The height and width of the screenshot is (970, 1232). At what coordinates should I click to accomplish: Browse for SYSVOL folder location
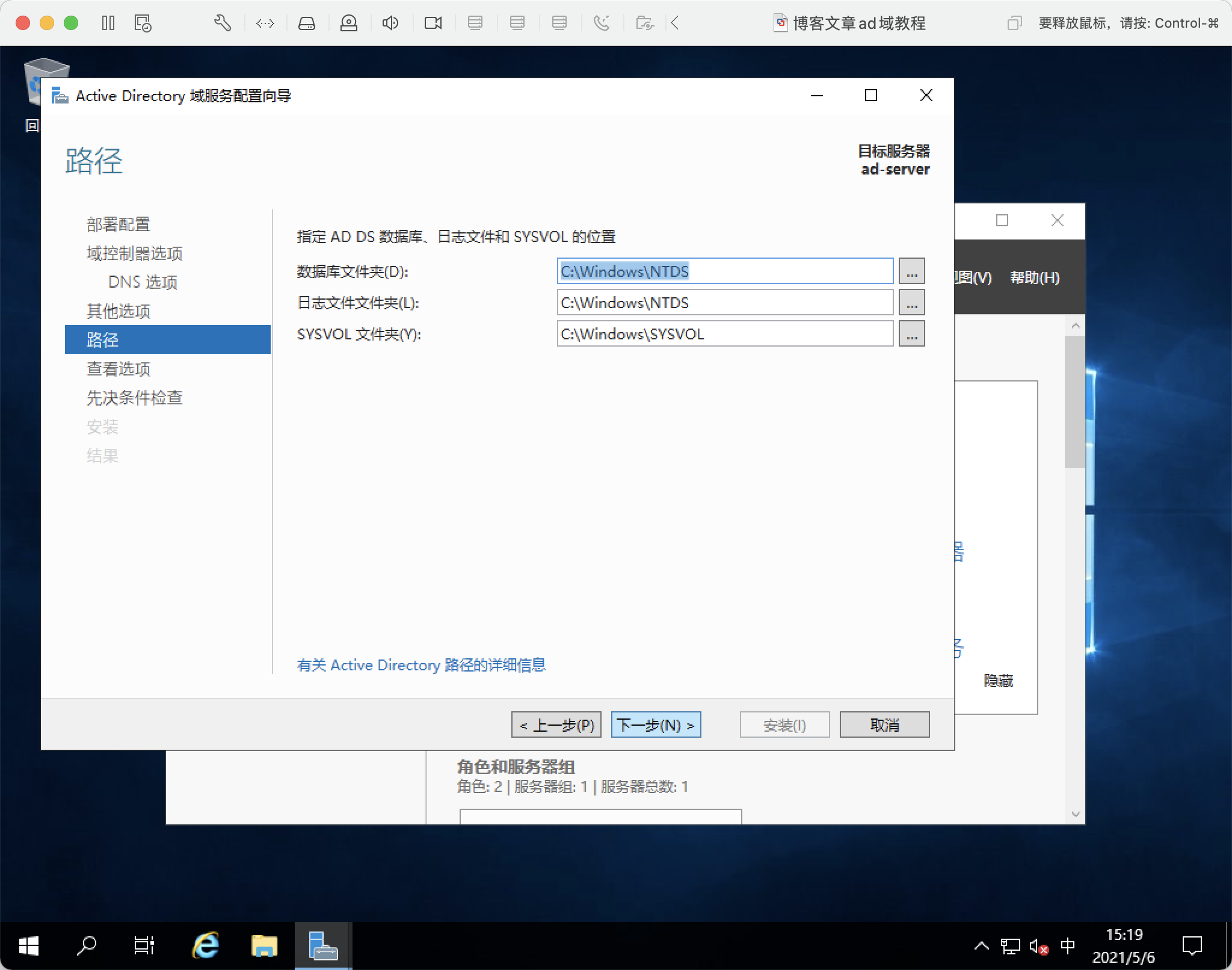(911, 334)
